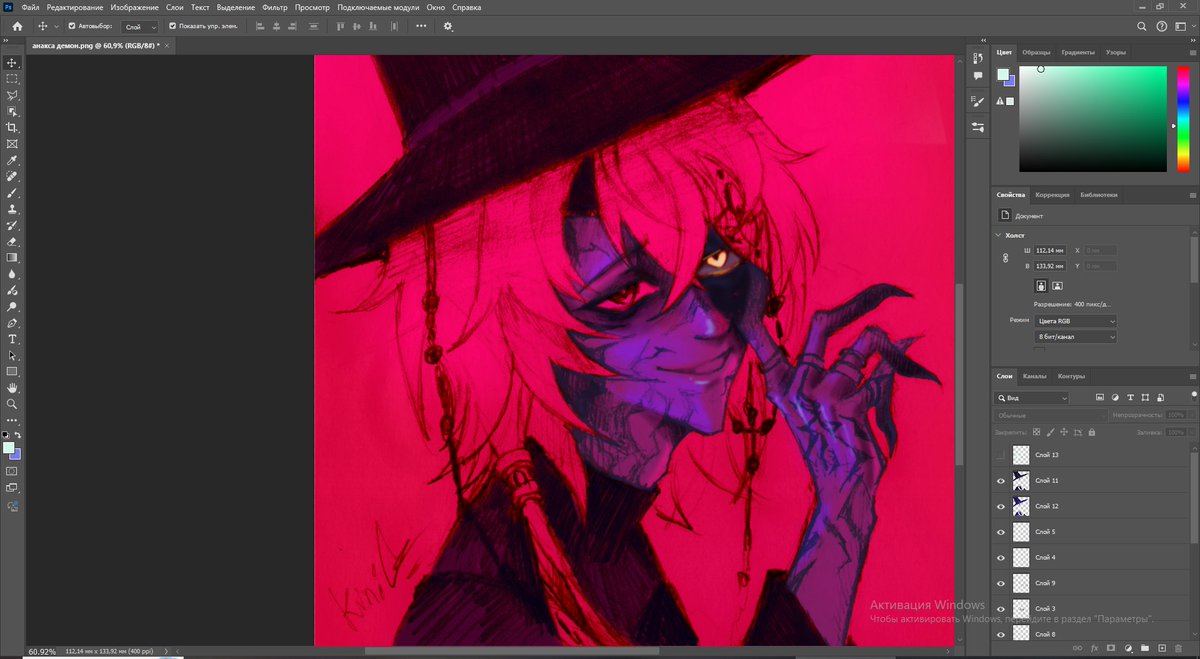Hide layer Слой 11
This screenshot has height=659, width=1200.
(x=1001, y=480)
